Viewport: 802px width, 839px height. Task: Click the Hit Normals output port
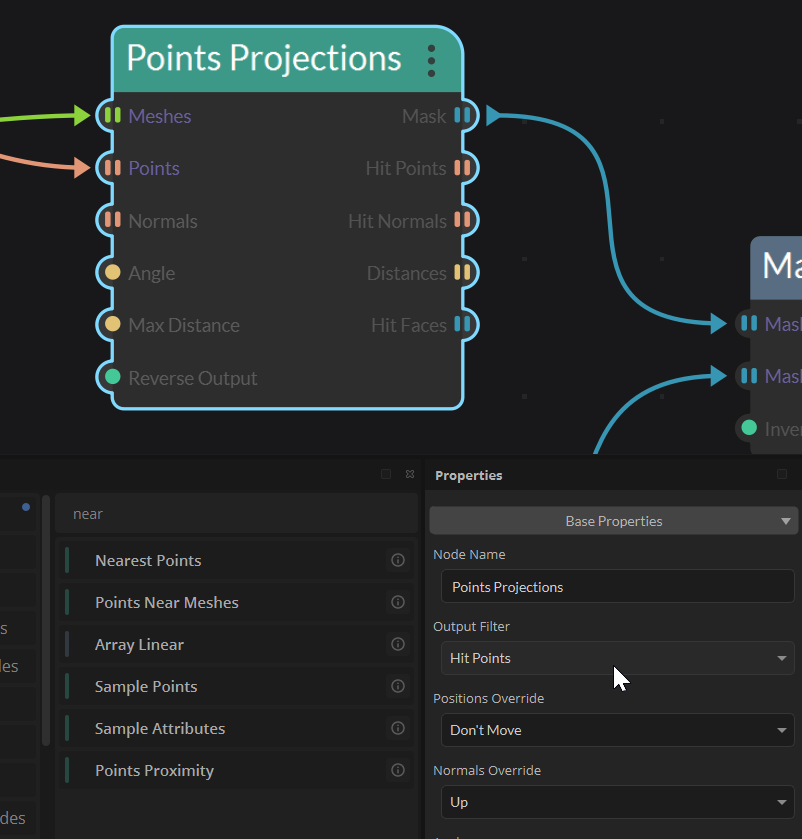462,219
